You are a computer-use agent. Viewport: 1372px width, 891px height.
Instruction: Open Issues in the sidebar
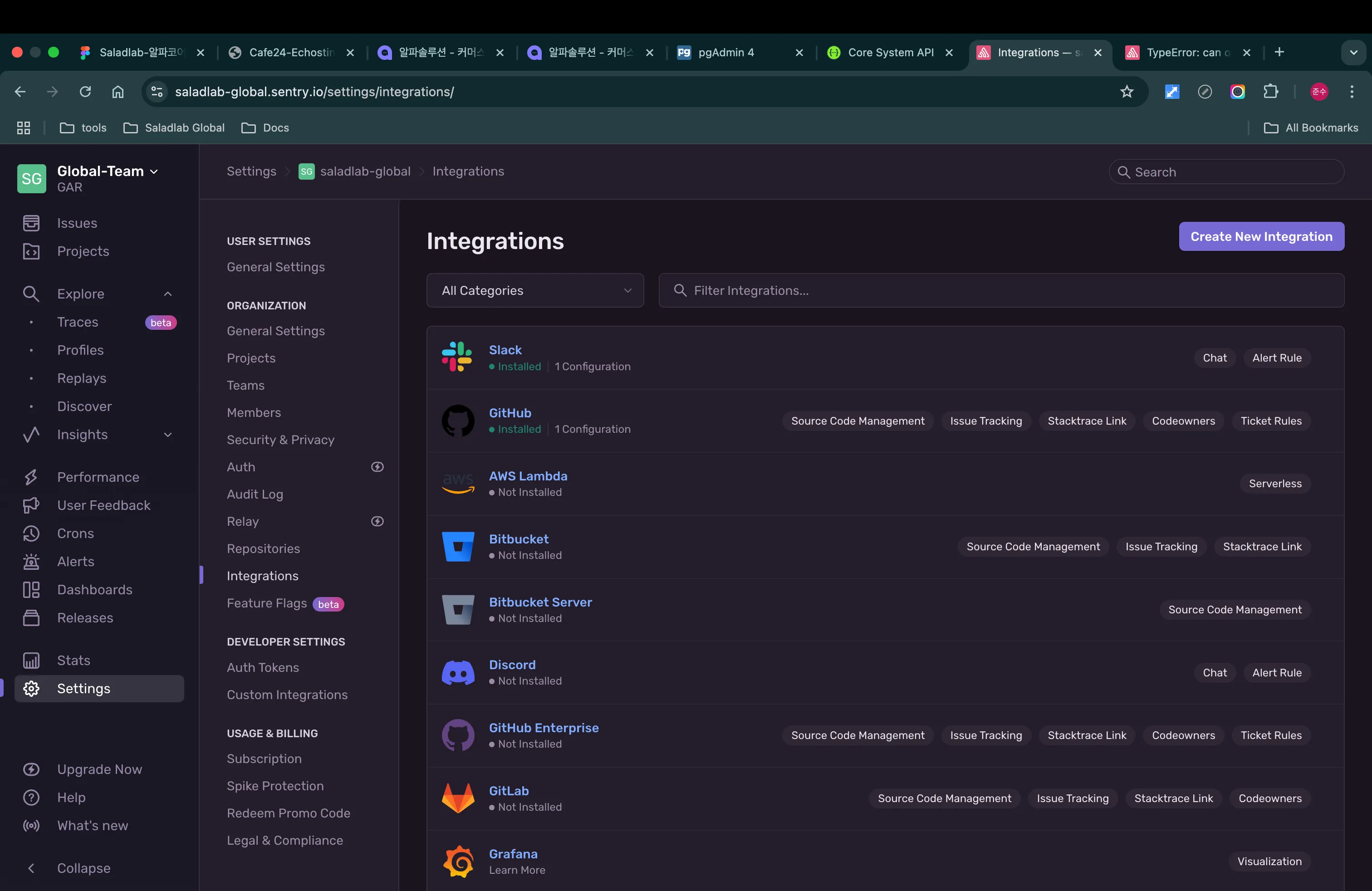(x=77, y=223)
